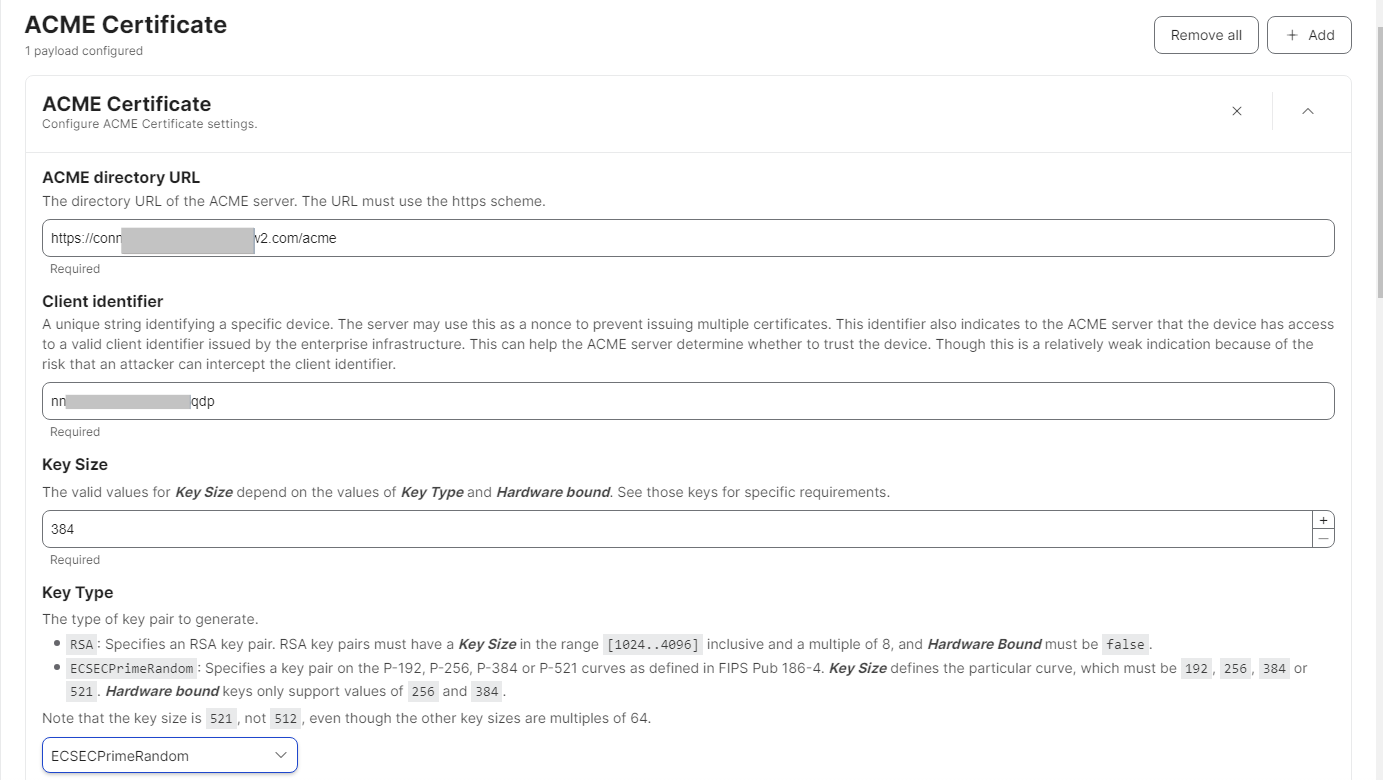The image size is (1383, 780).
Task: Click the "1 payload configured" text
Action: pos(84,51)
